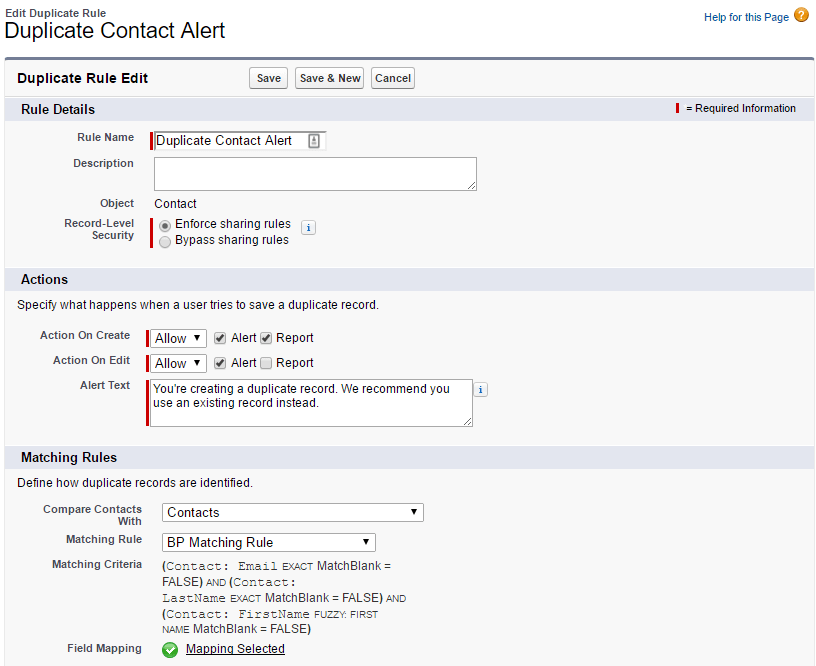Click the info icon next to Alert Text box
Screen dimensions: 816x666
click(481, 389)
